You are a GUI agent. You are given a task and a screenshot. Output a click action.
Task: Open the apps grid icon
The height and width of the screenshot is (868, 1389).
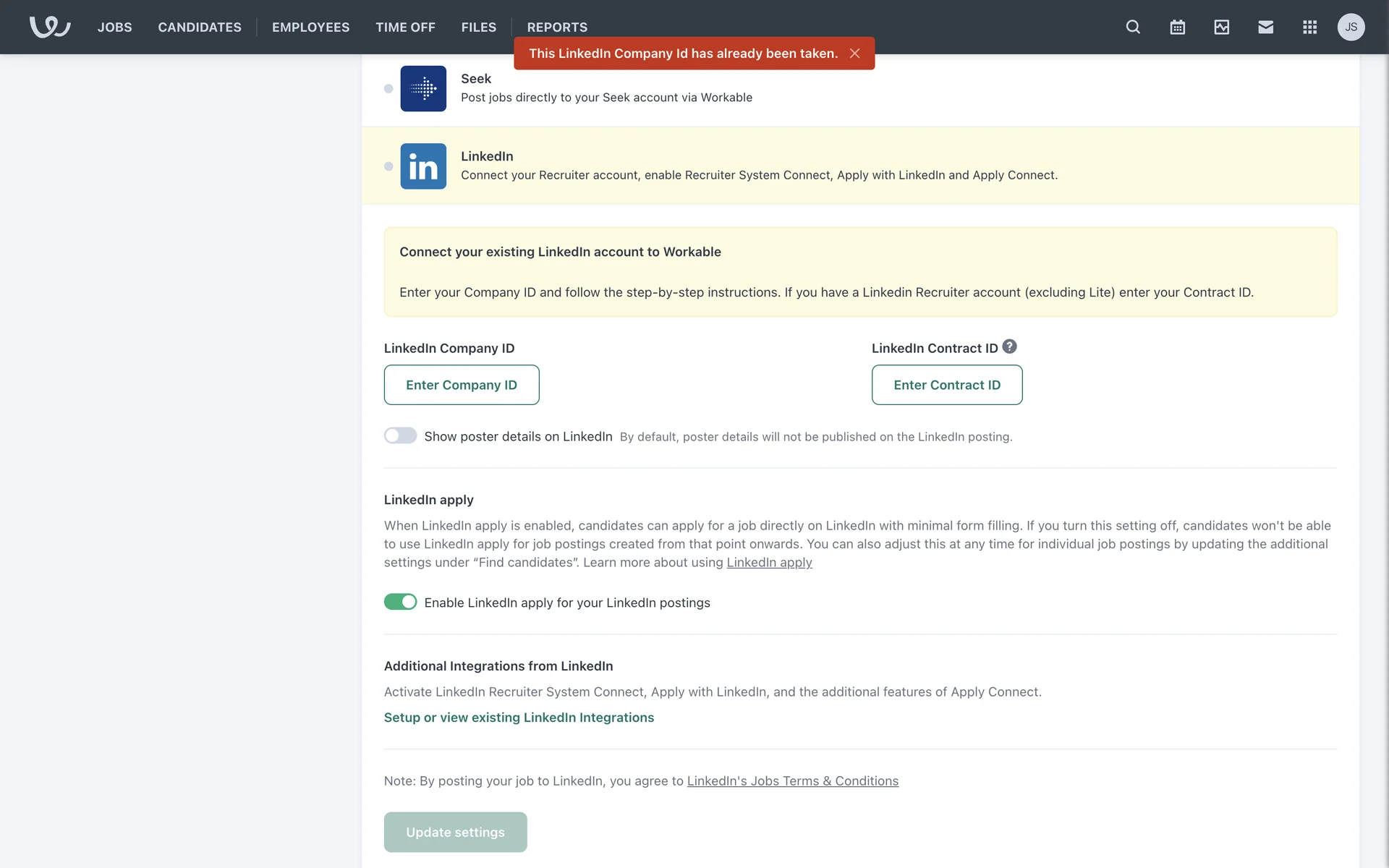click(x=1309, y=27)
